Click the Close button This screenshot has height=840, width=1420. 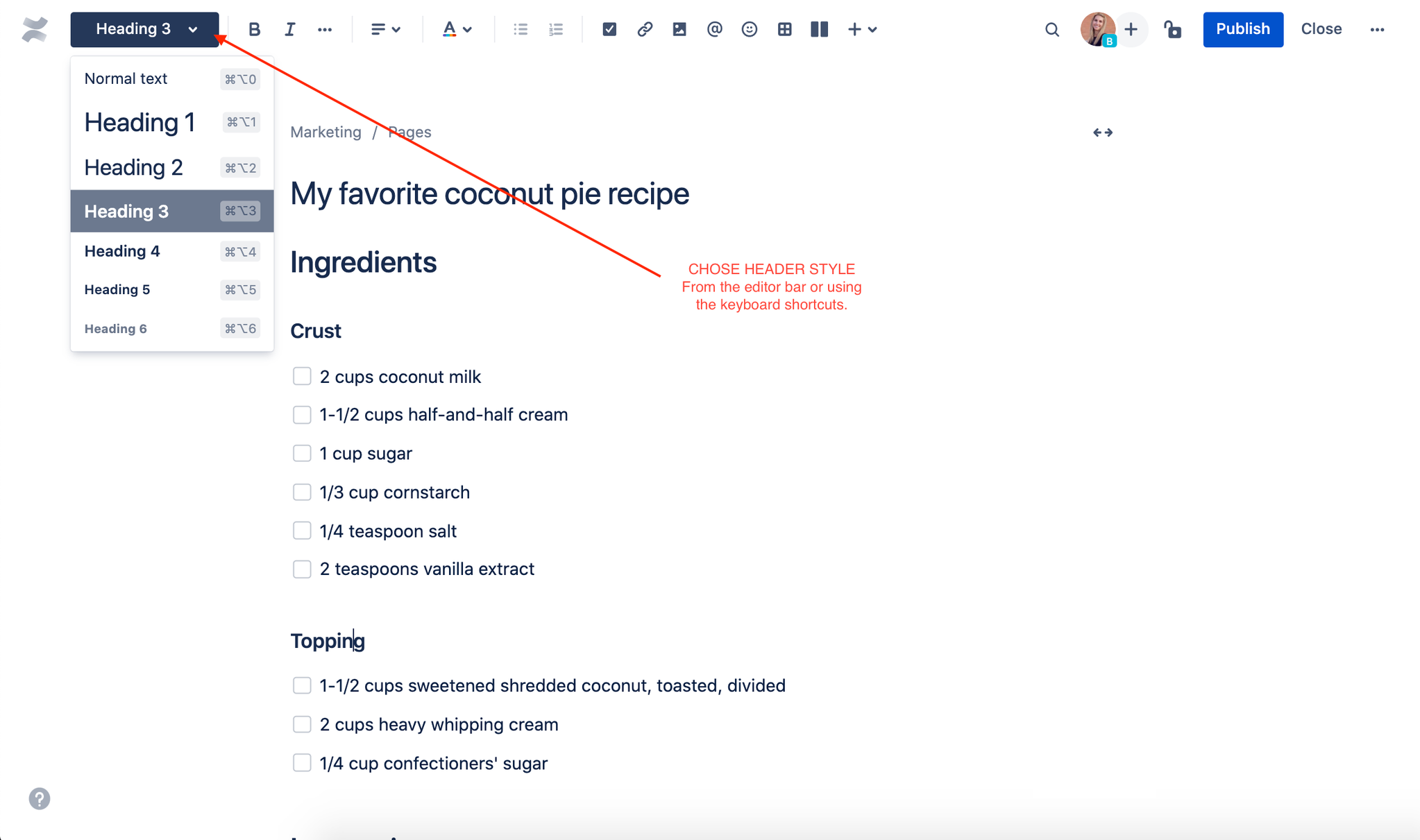coord(1321,28)
